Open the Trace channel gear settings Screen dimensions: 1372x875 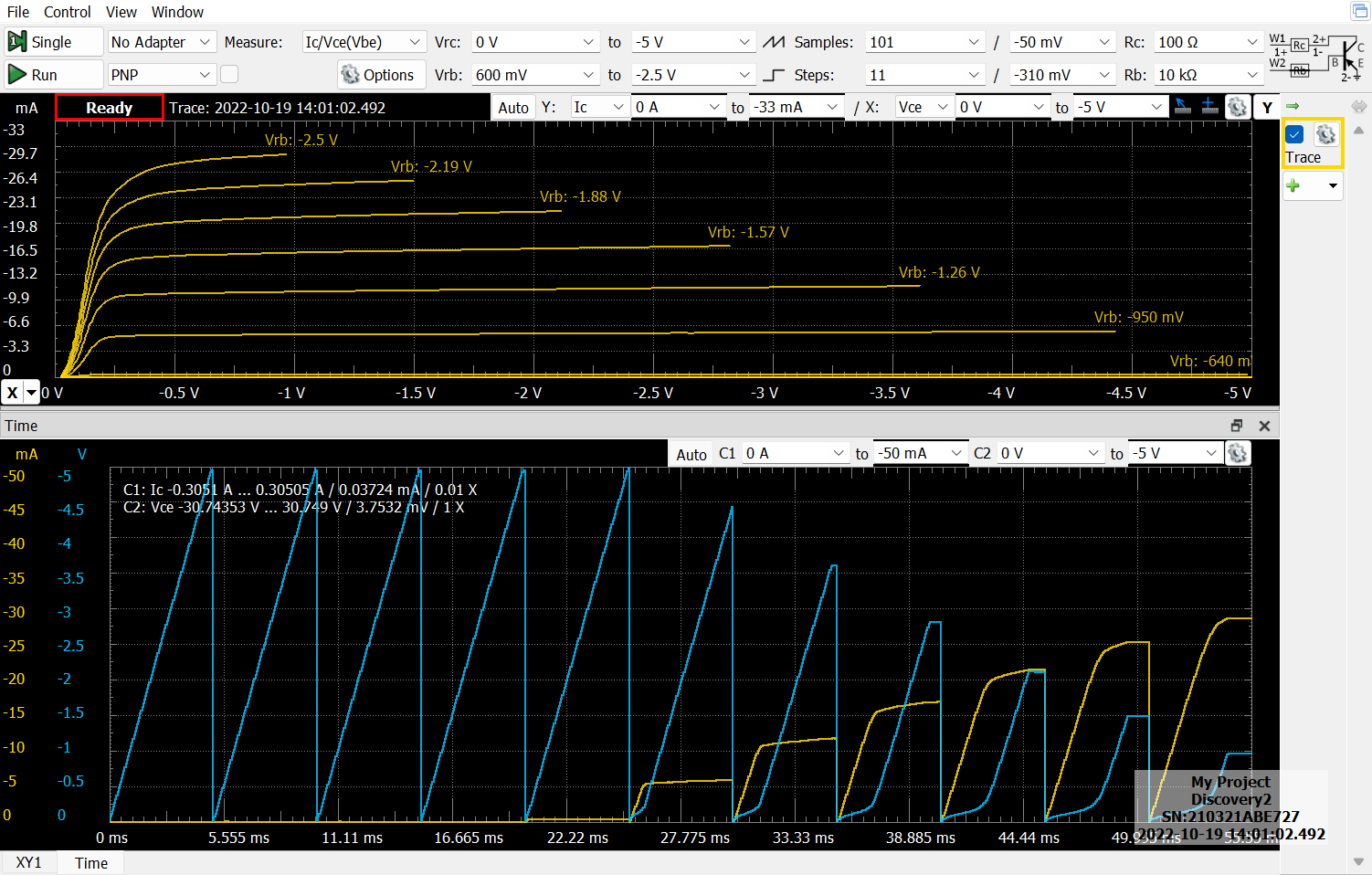coord(1326,135)
